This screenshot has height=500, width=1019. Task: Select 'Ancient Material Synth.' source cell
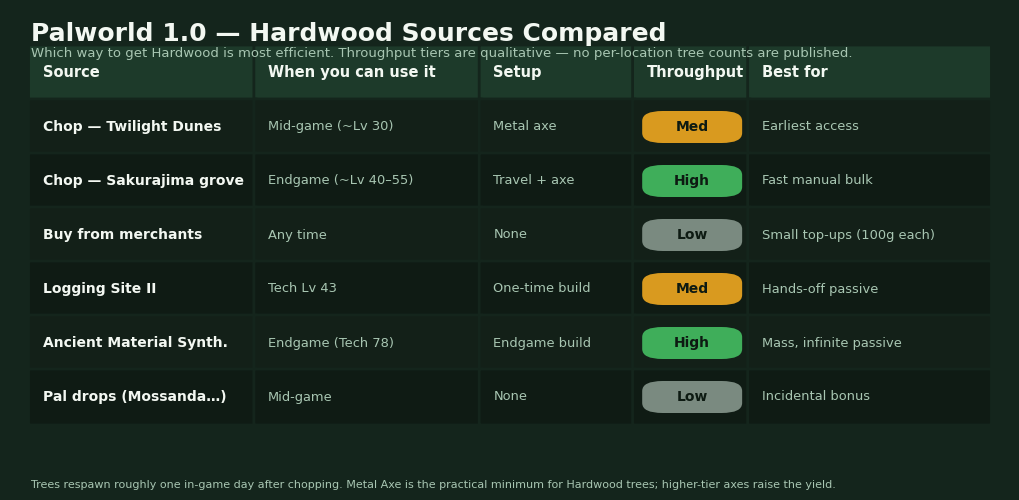(141, 343)
